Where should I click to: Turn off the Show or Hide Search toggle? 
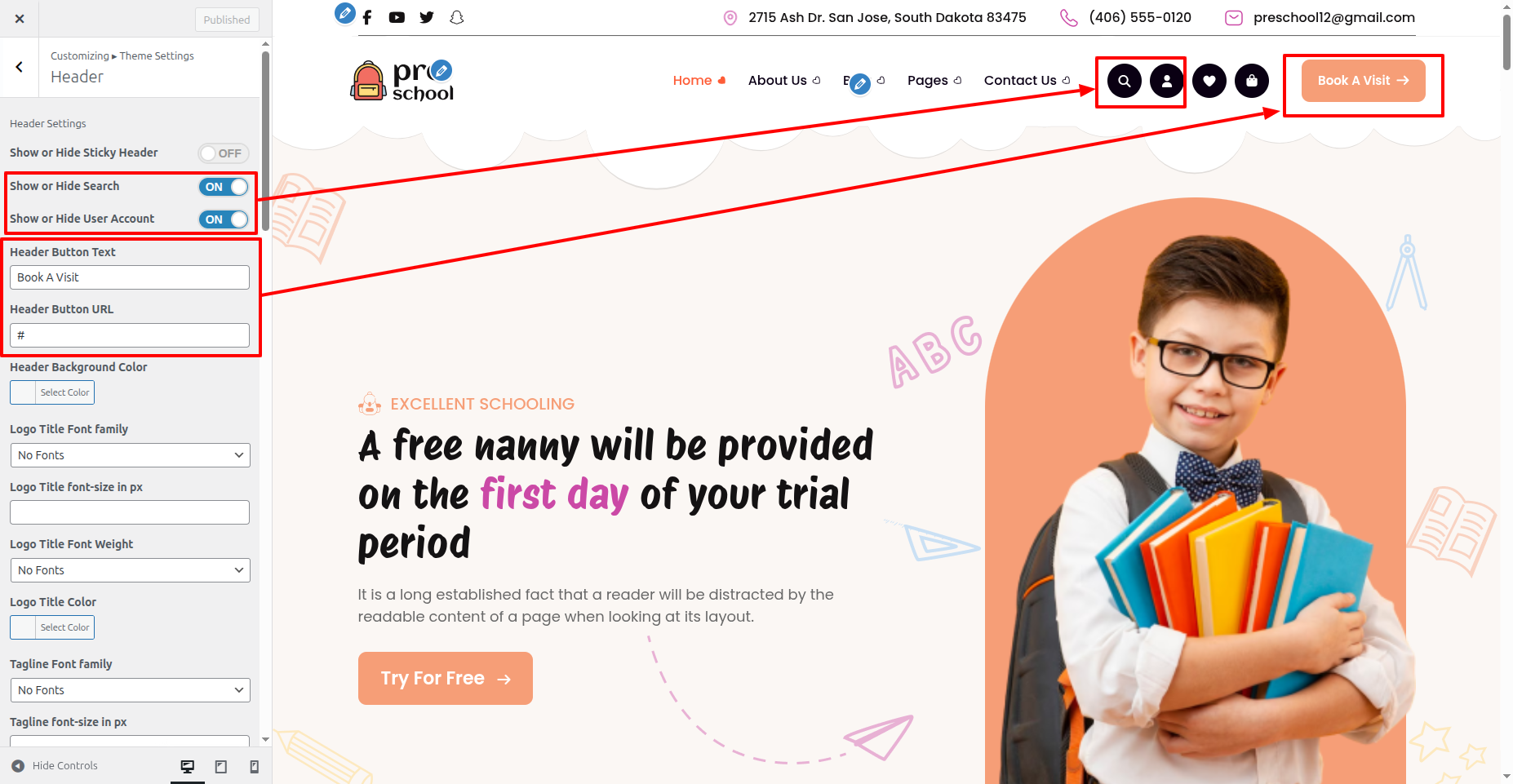224,187
